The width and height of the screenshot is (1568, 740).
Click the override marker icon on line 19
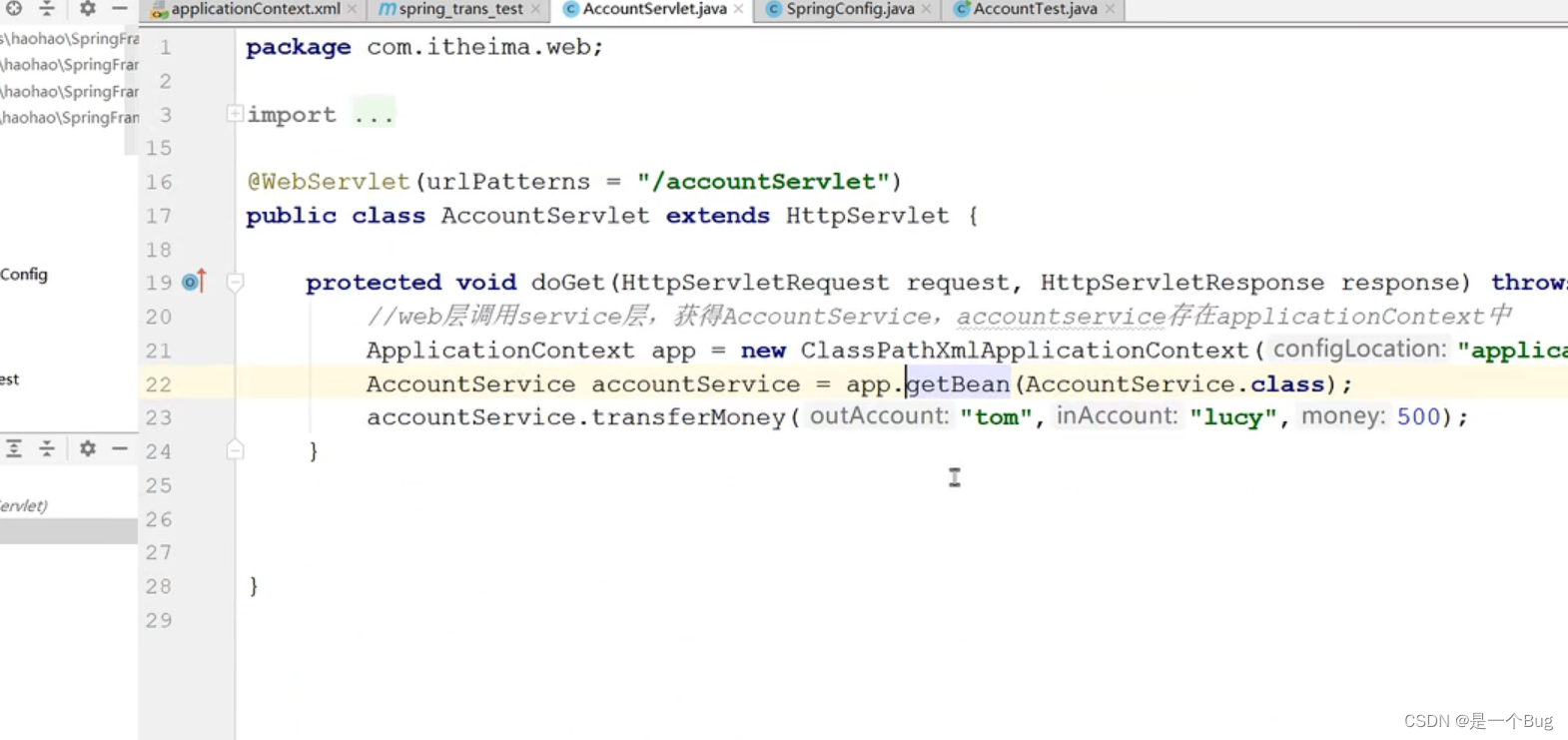(194, 282)
